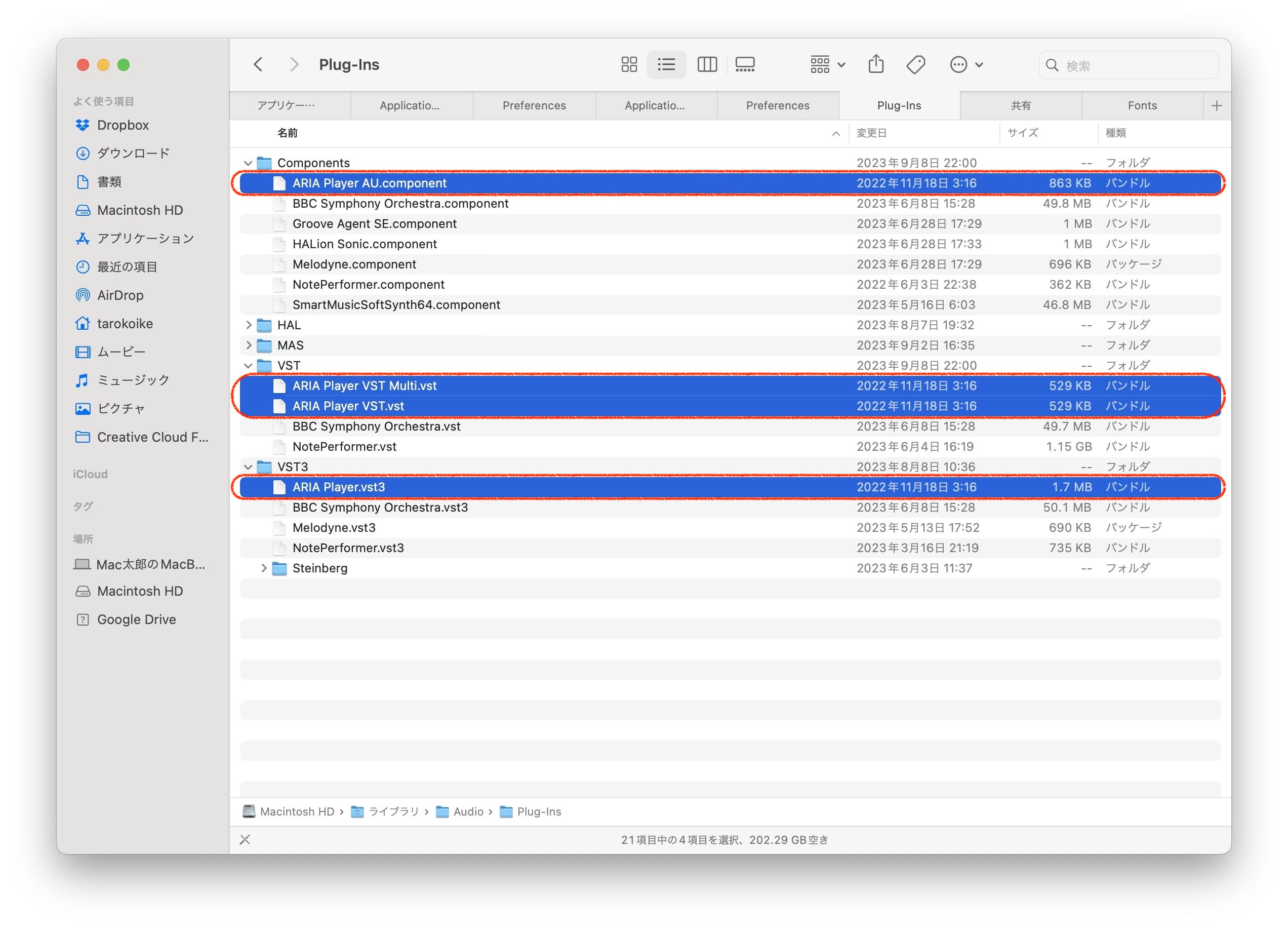Select Melodyne.vst3 file
1288x929 pixels.
tap(730, 528)
